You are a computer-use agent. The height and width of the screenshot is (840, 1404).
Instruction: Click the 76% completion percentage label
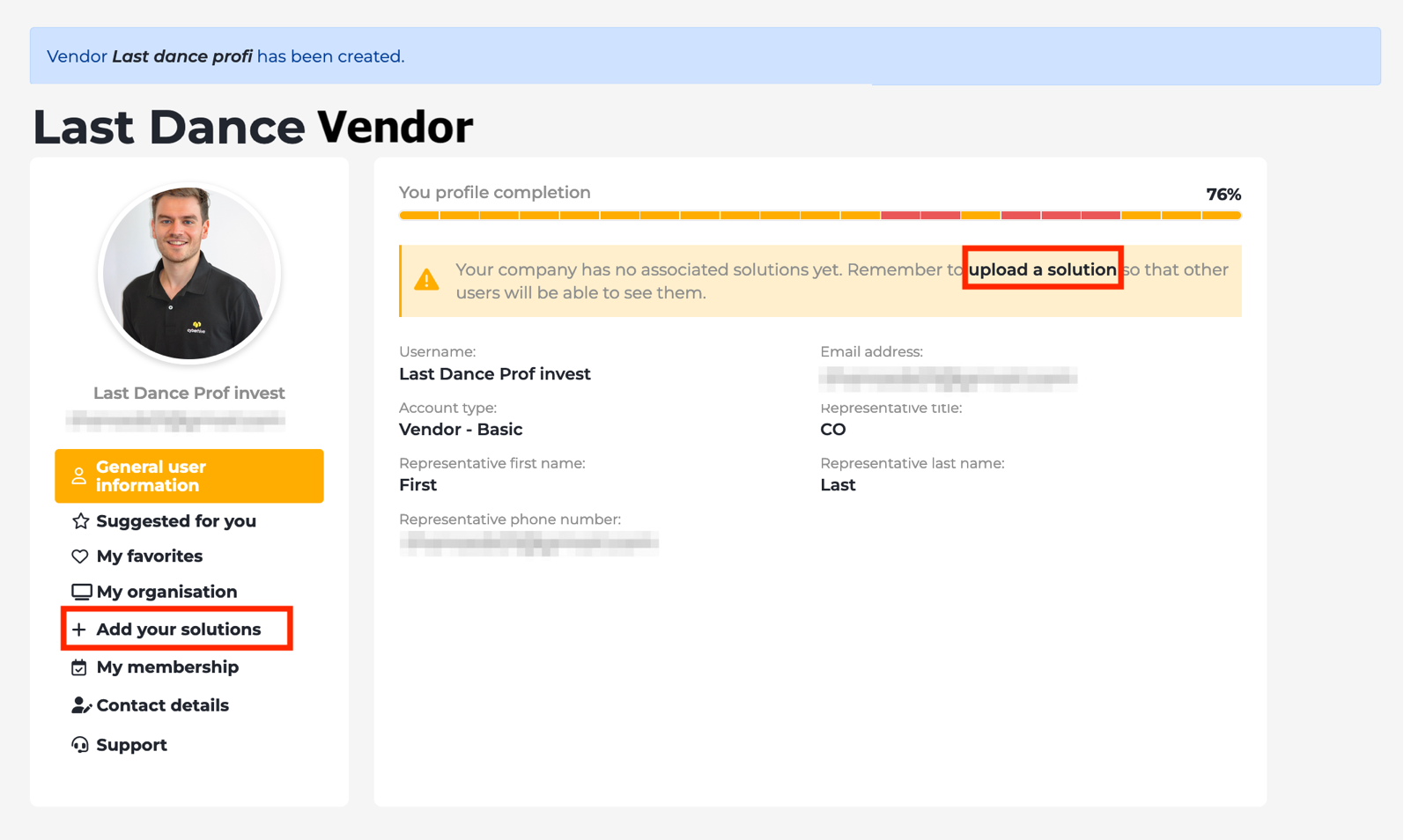(x=1223, y=195)
